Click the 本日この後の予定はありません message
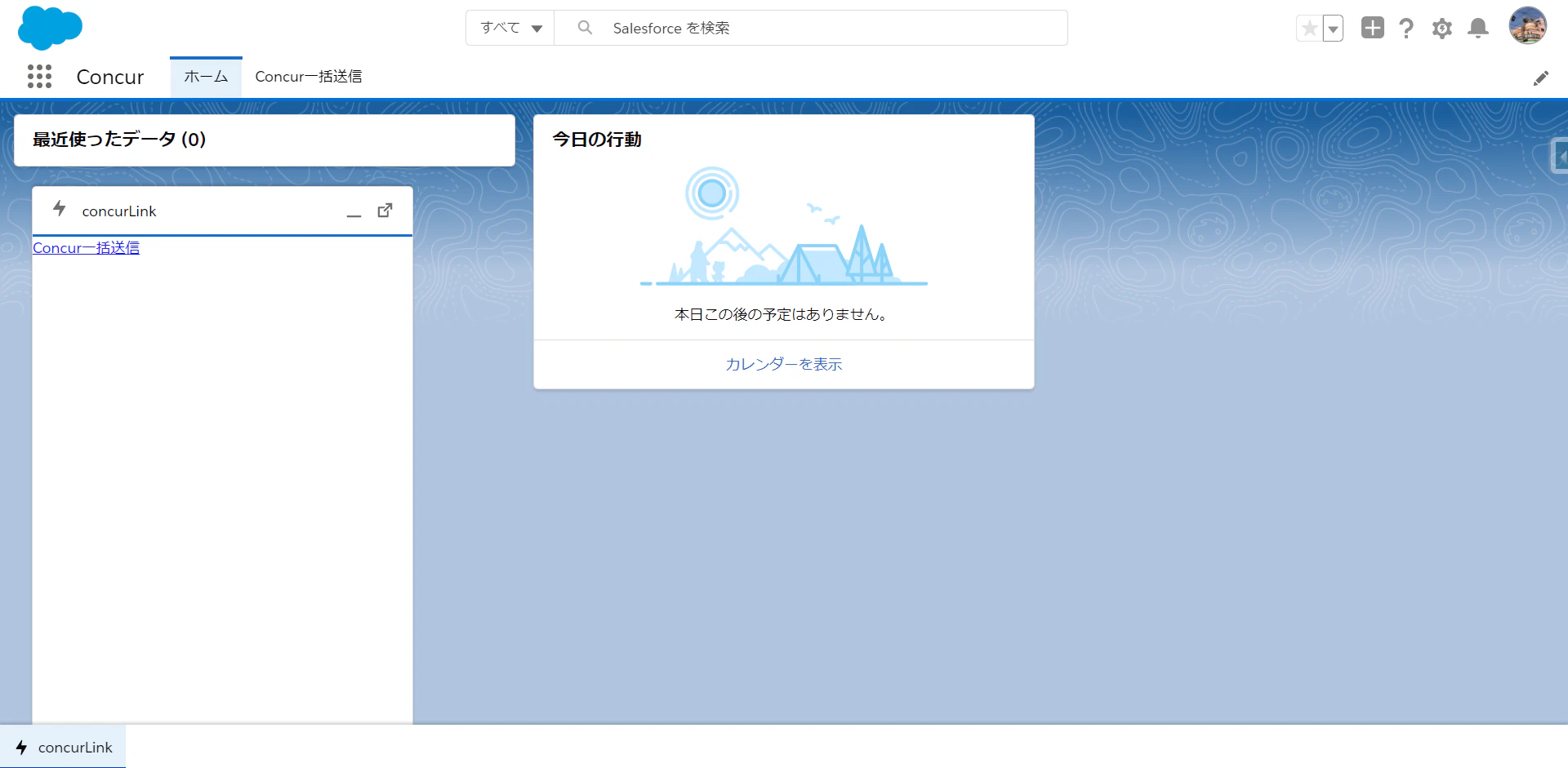The width and height of the screenshot is (1568, 768). [x=782, y=314]
